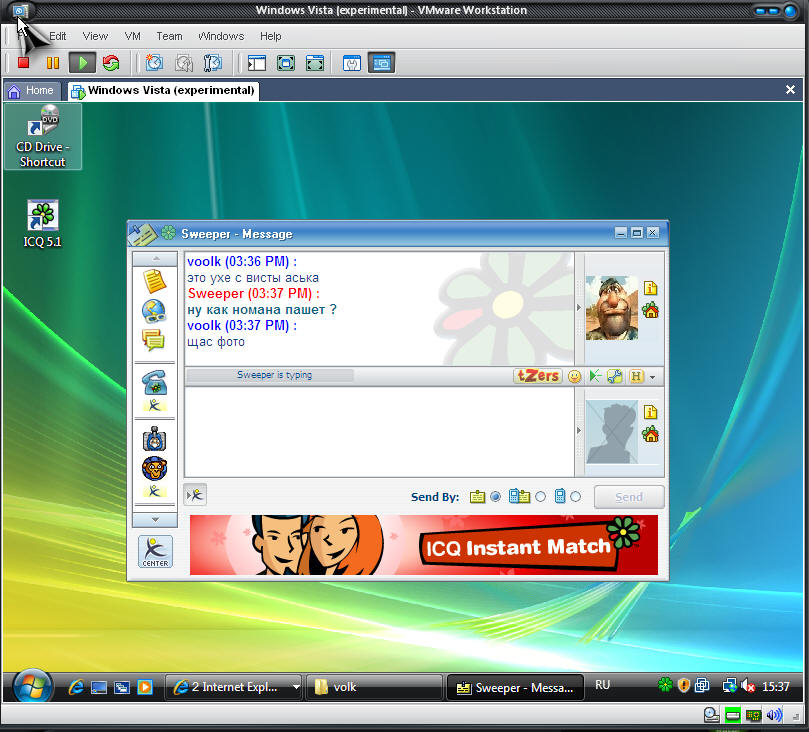Click the ICQ Instant Match banner
809x732 pixels.
click(424, 545)
